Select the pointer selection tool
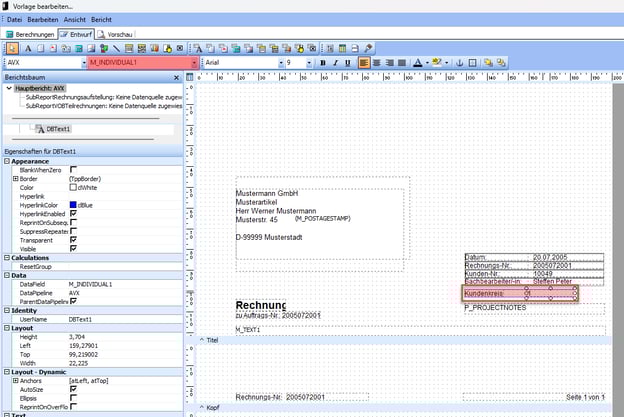The height and width of the screenshot is (417, 624). click(x=11, y=47)
